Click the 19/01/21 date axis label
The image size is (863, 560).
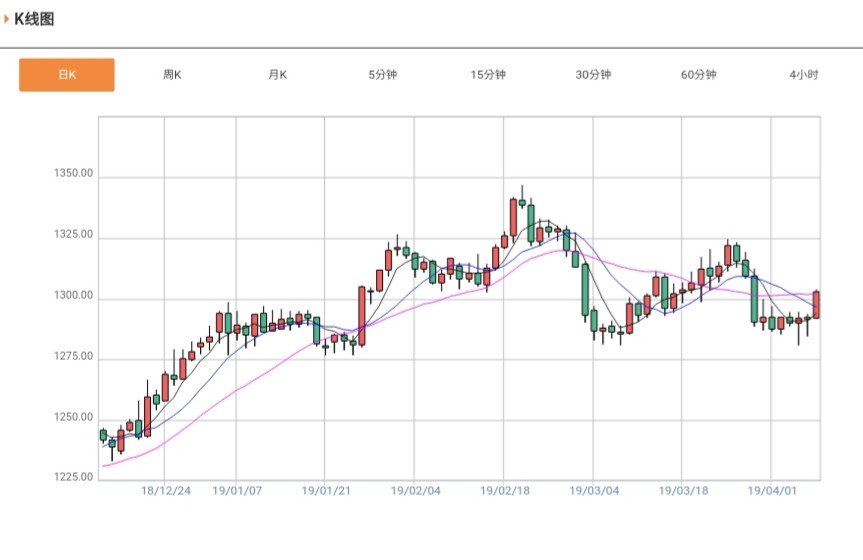click(x=327, y=491)
